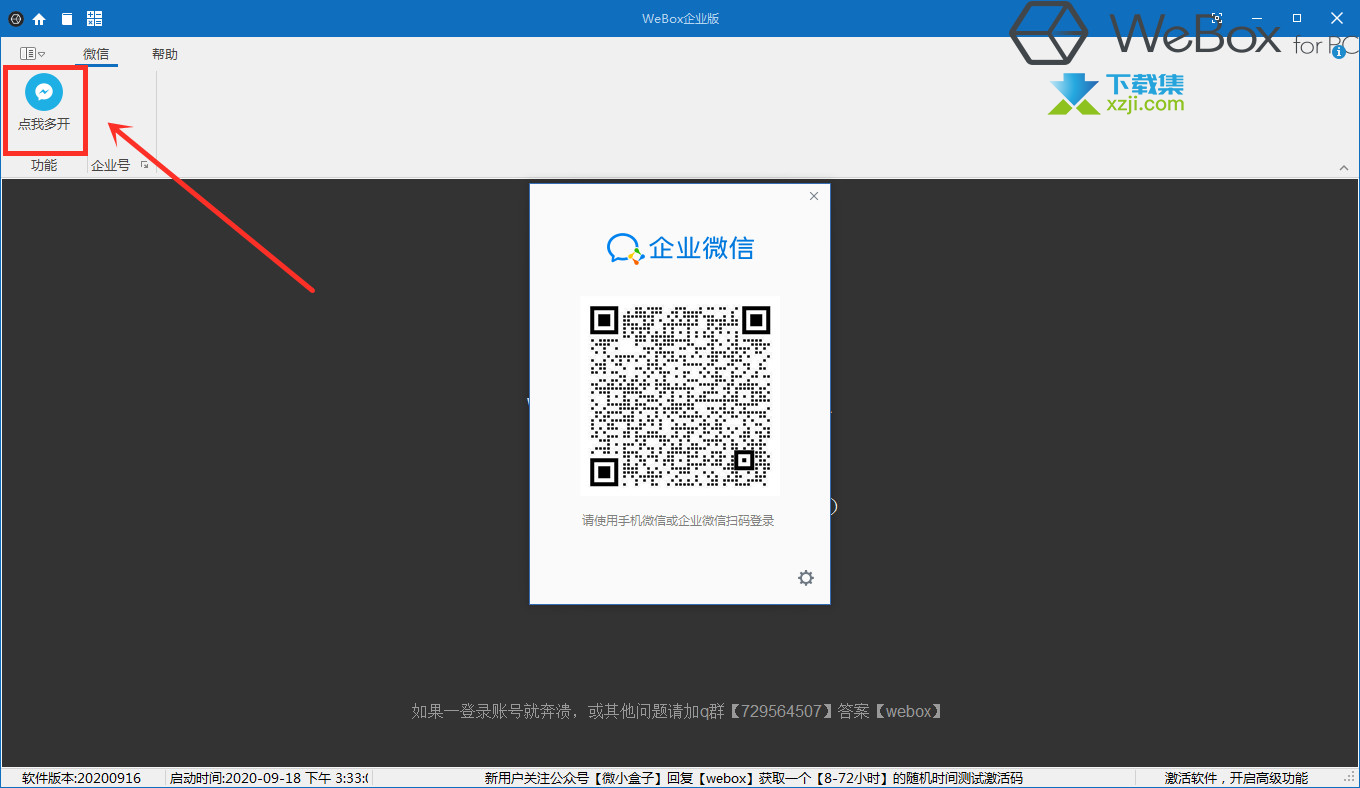Click the 企业号 group label
This screenshot has width=1360, height=788.
point(110,165)
